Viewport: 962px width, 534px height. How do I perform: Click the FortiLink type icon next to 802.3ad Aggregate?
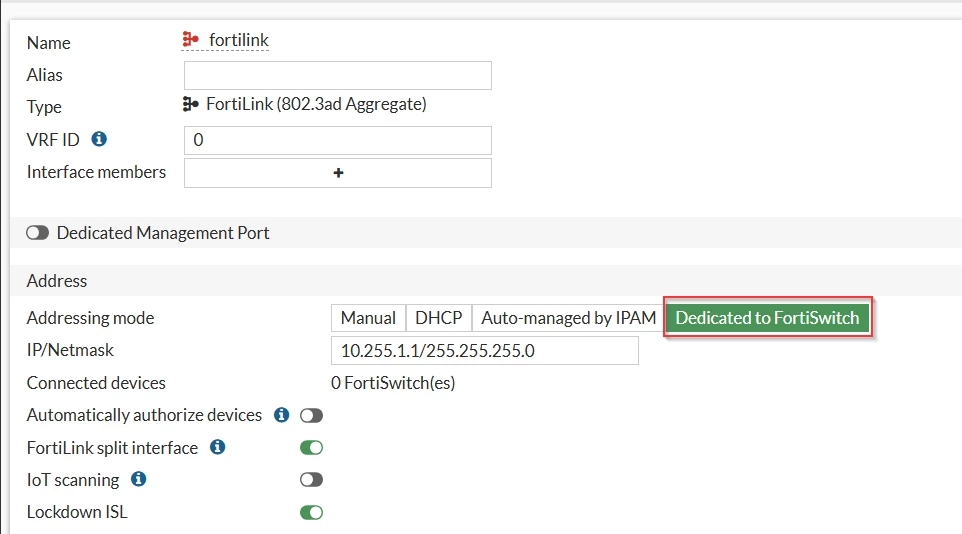[x=190, y=104]
